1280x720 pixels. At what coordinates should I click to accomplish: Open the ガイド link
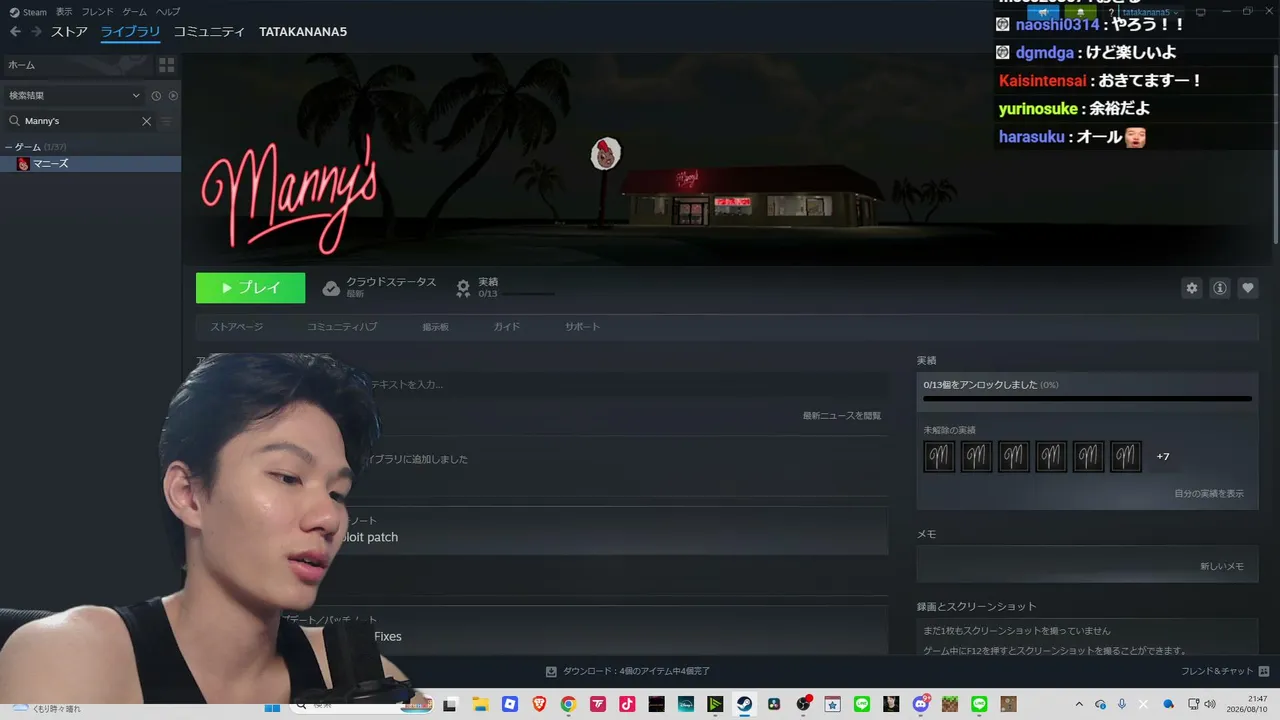[x=507, y=327]
